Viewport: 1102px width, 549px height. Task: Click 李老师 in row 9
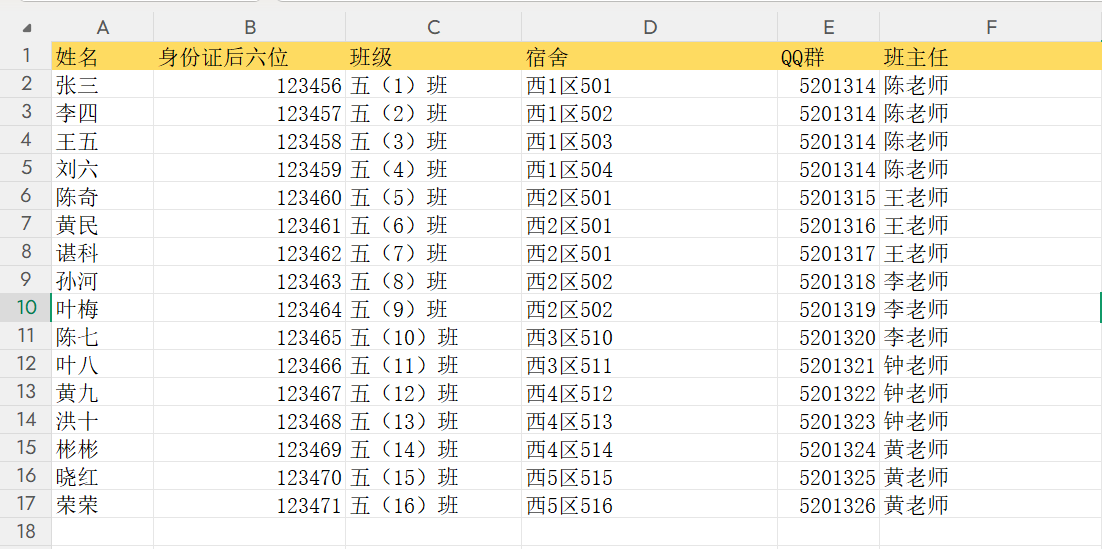coord(991,281)
